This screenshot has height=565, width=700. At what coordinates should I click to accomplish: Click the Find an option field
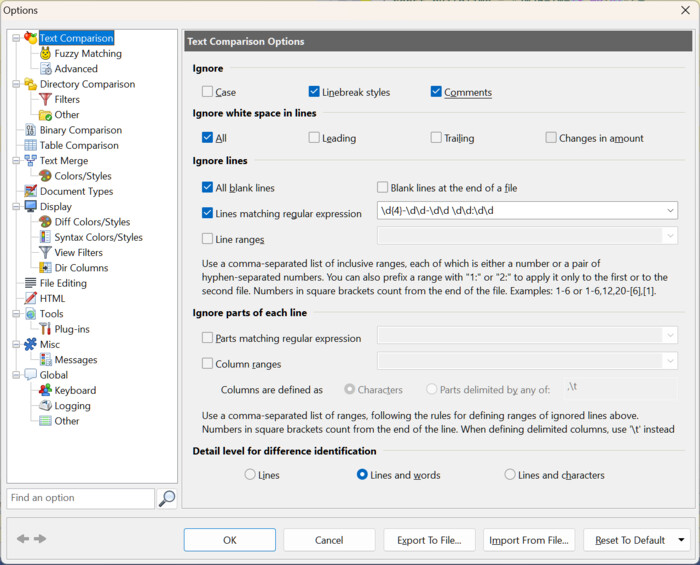80,498
